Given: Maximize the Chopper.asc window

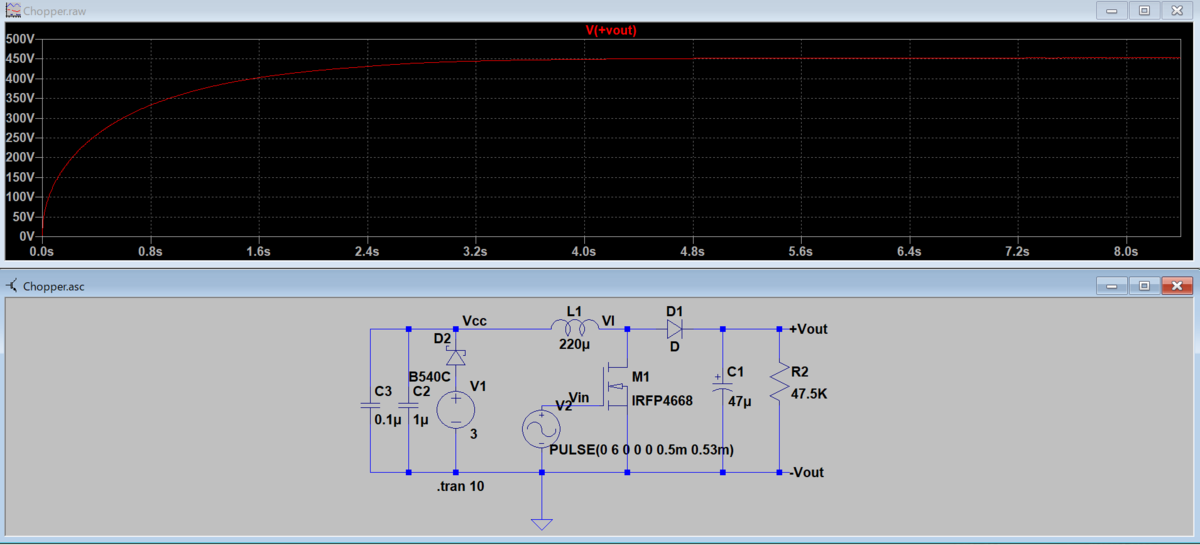Looking at the screenshot, I should point(1144,285).
